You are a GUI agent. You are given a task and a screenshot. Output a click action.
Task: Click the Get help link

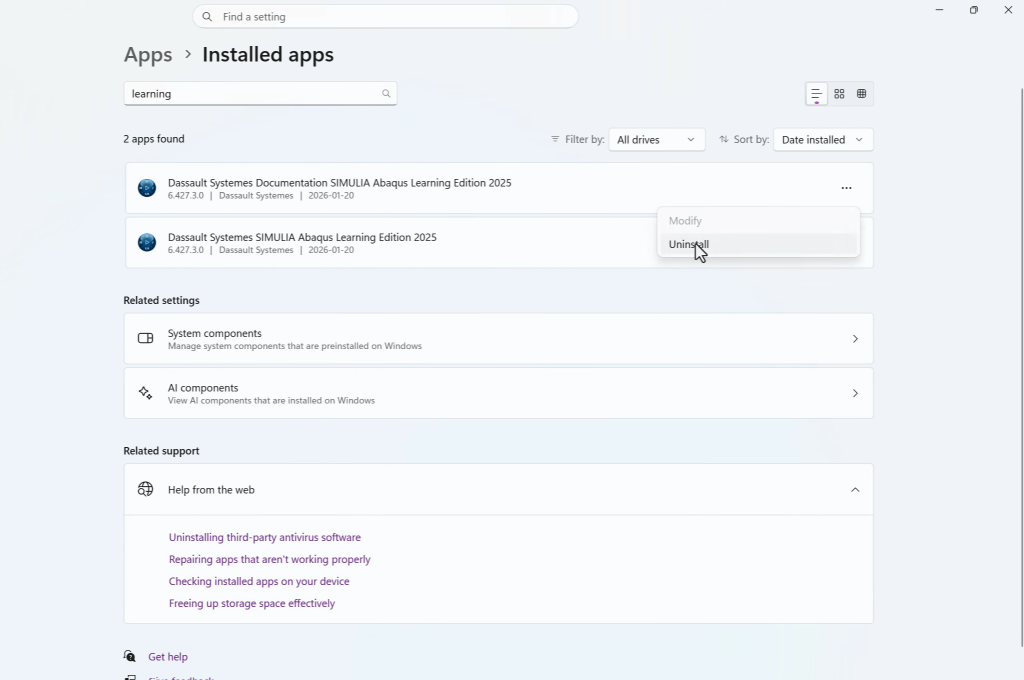[168, 656]
